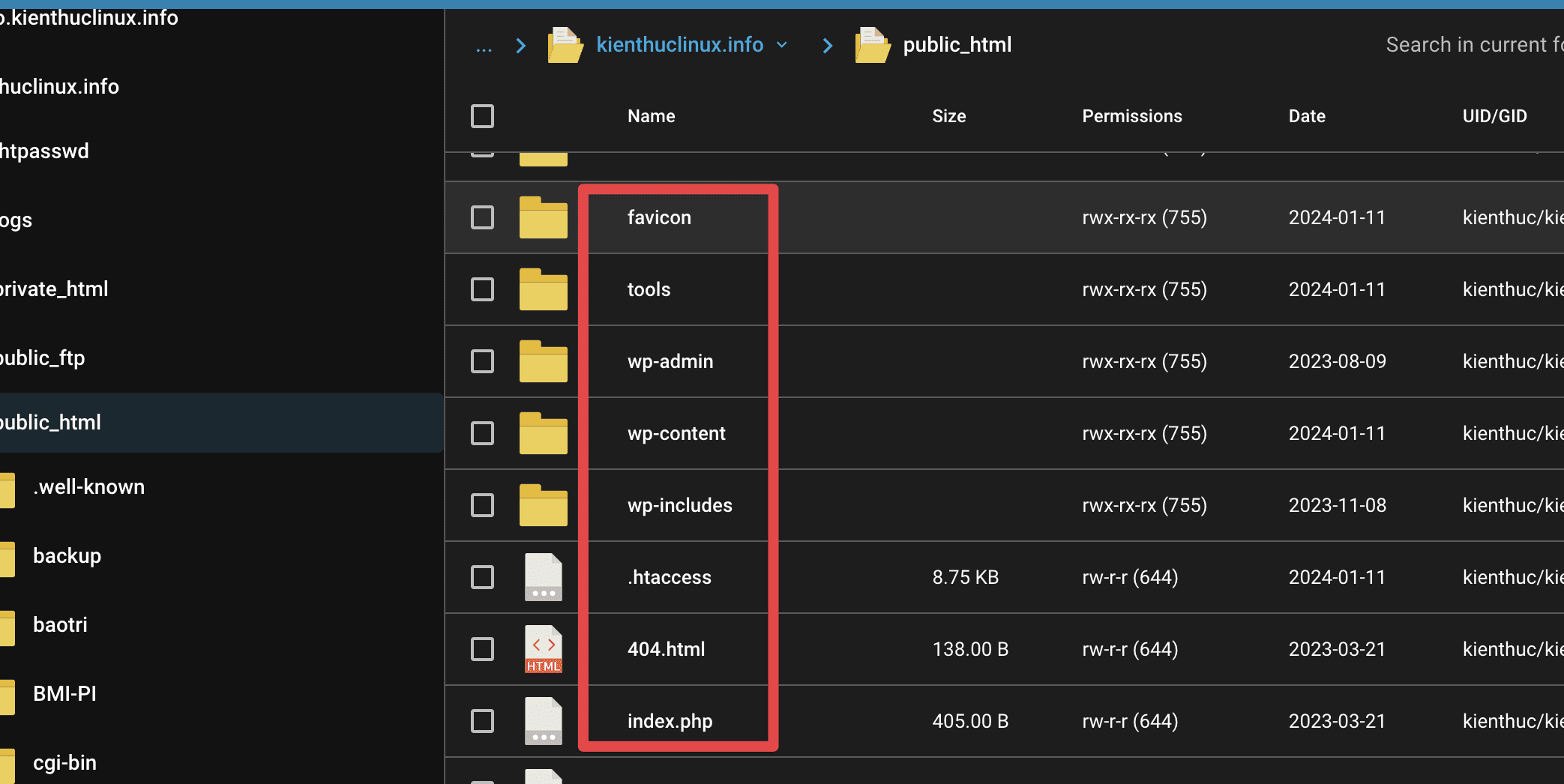Click the 404.html HTML file icon
The width and height of the screenshot is (1564, 784).
pos(543,649)
